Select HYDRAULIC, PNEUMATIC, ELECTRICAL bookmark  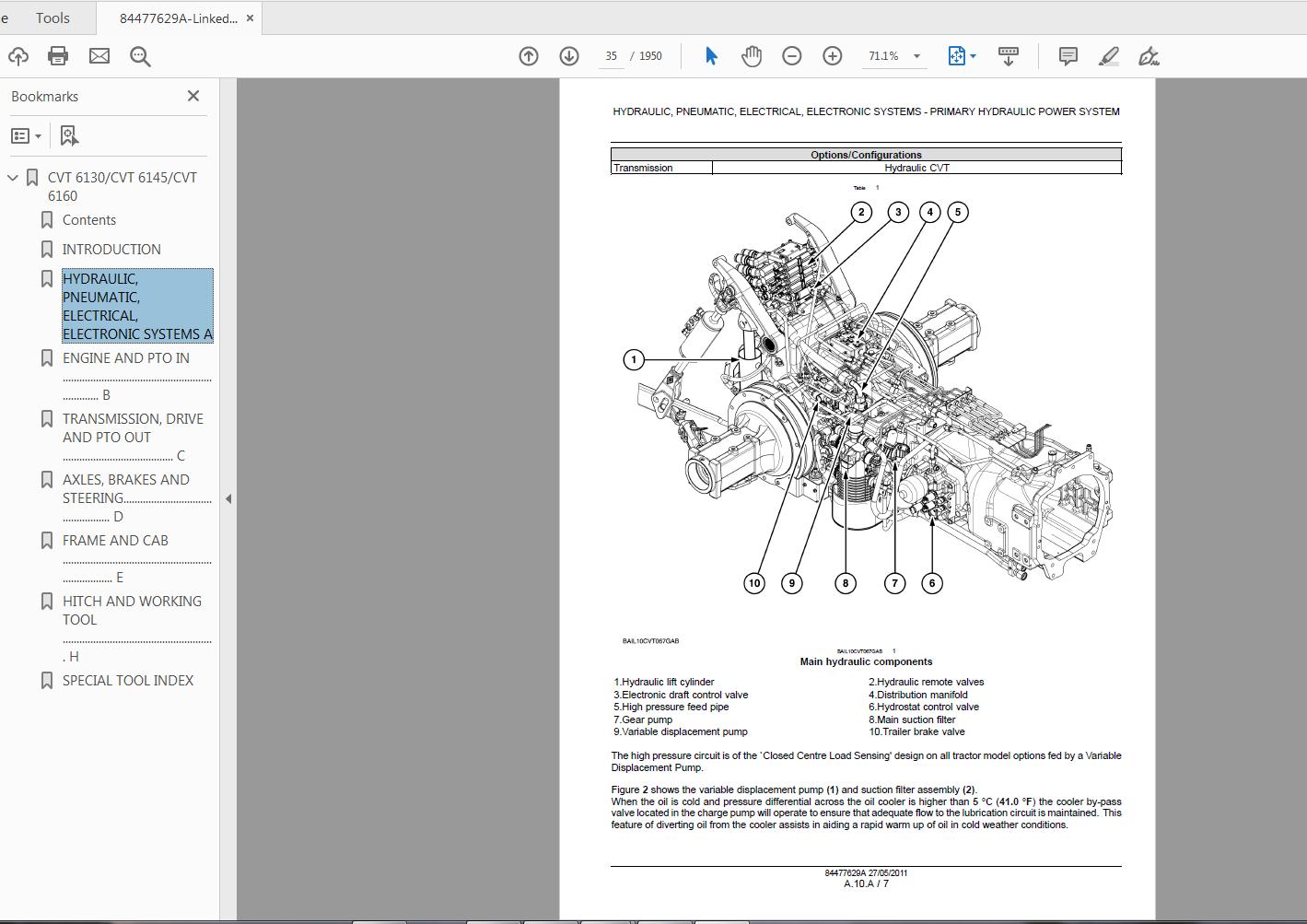[x=137, y=306]
